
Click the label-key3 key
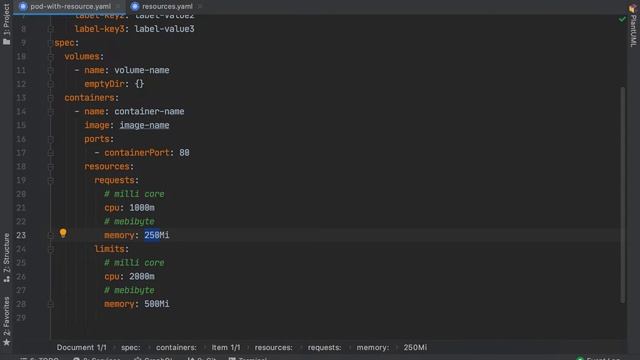click(99, 29)
